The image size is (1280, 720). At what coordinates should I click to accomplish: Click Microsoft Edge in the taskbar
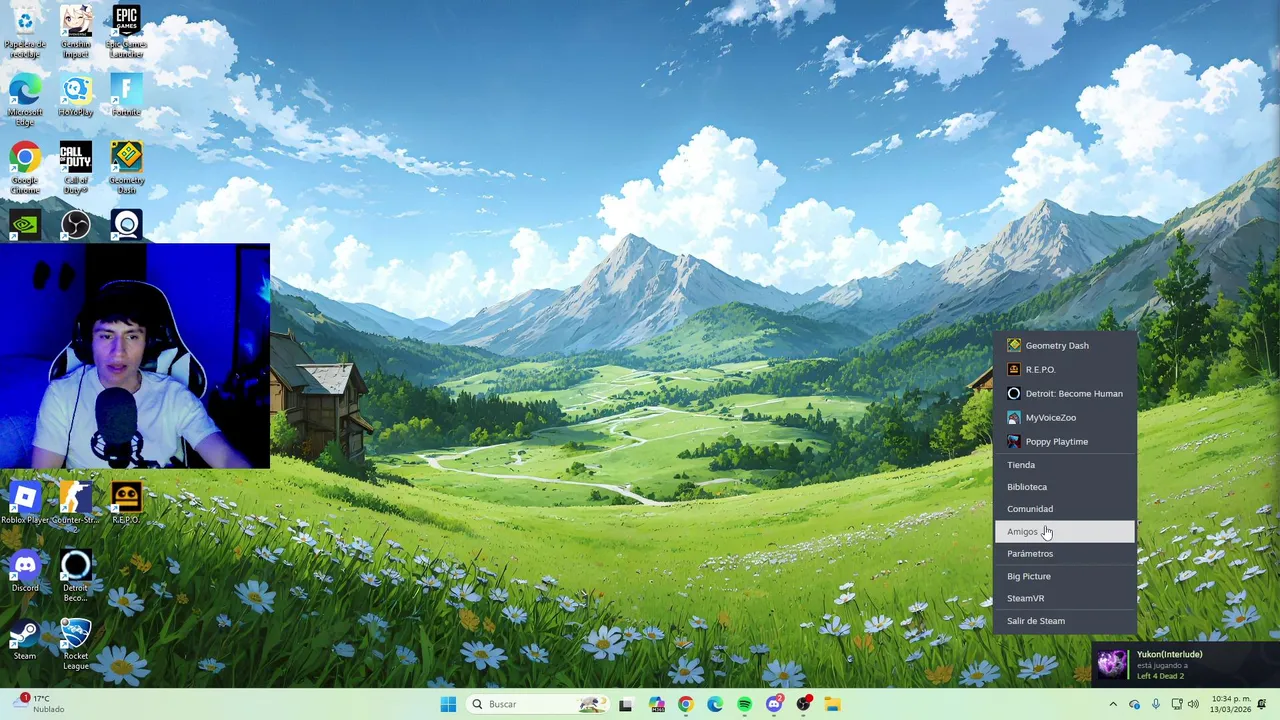(x=715, y=704)
